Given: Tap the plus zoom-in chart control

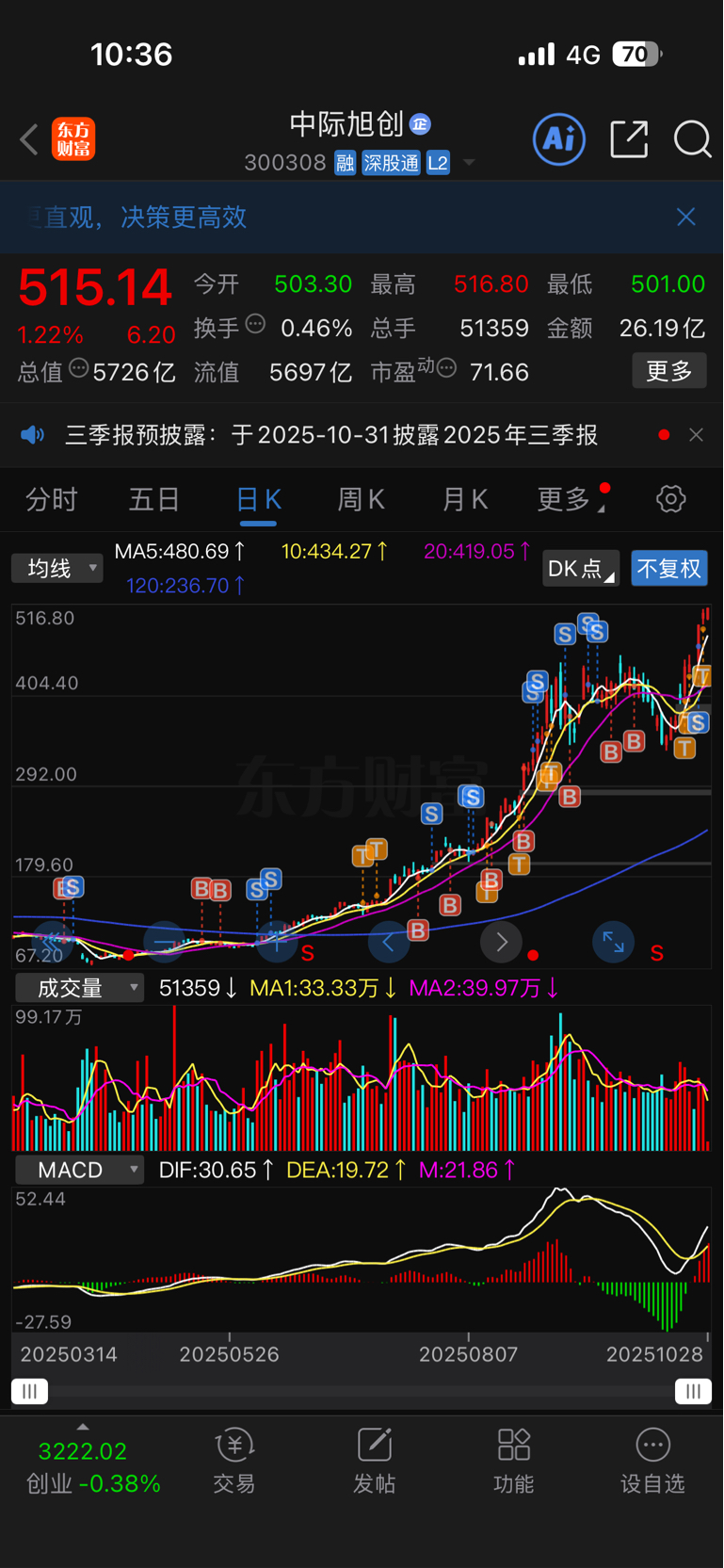Looking at the screenshot, I should pyautogui.click(x=277, y=942).
